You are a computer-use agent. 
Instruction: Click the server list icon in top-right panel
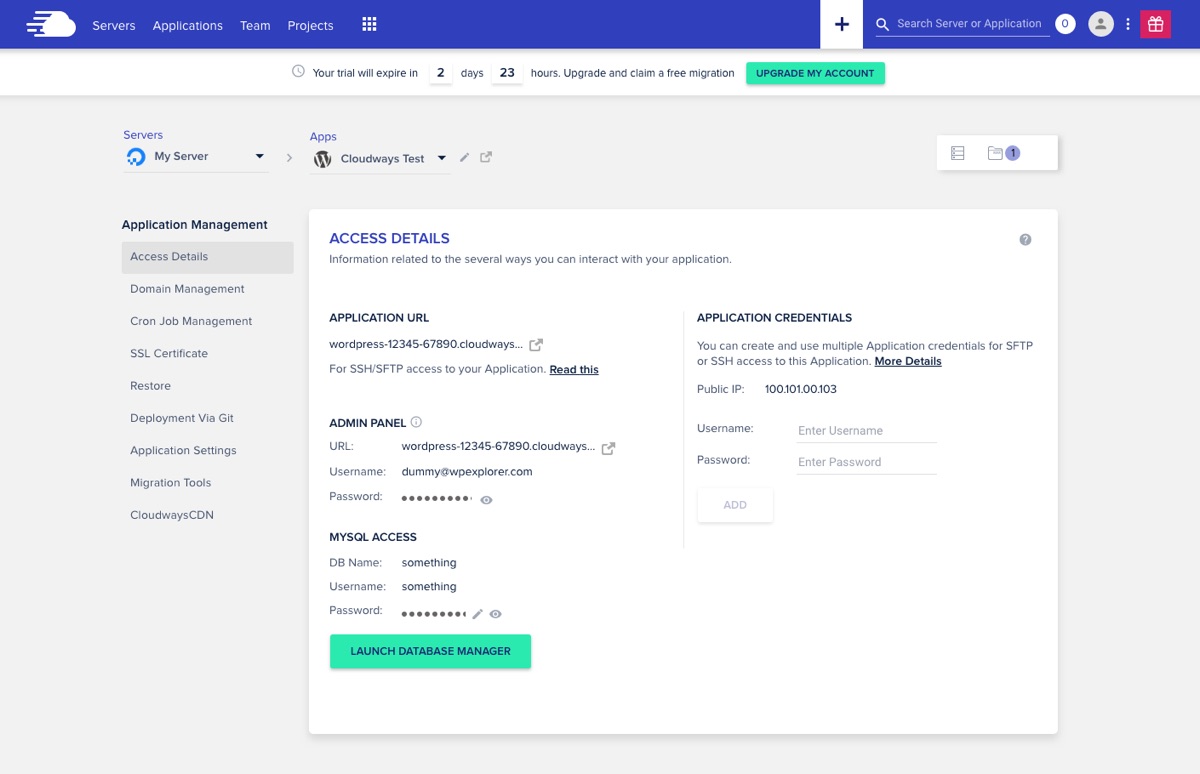pyautogui.click(x=958, y=153)
